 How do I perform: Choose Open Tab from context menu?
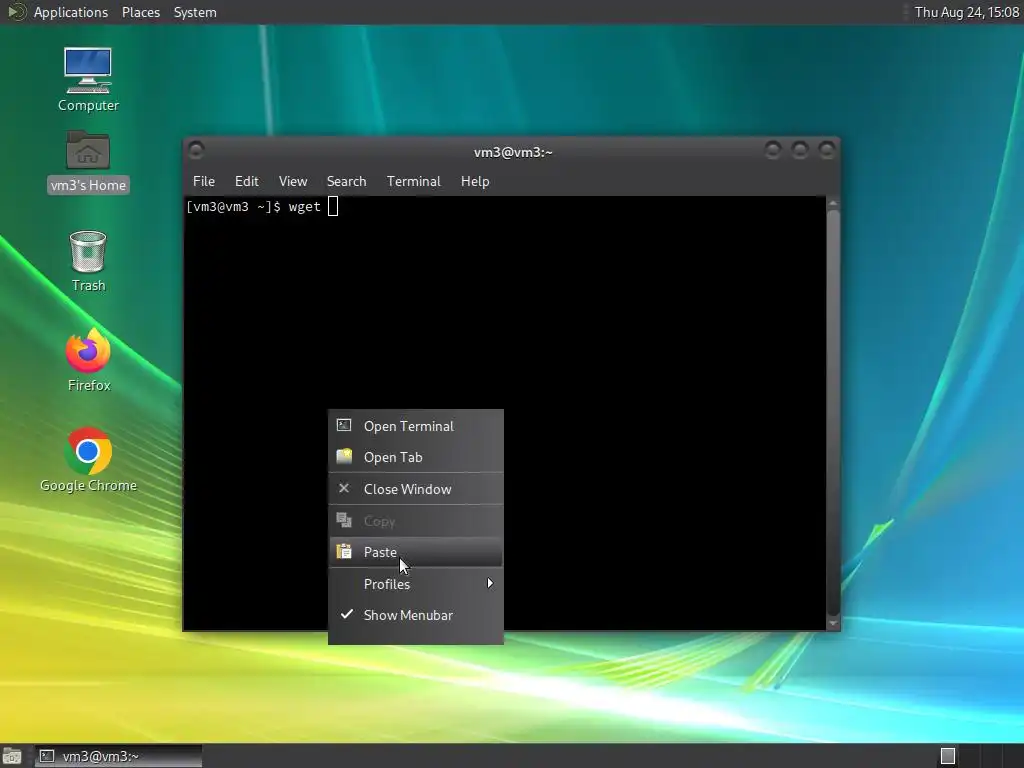416,457
